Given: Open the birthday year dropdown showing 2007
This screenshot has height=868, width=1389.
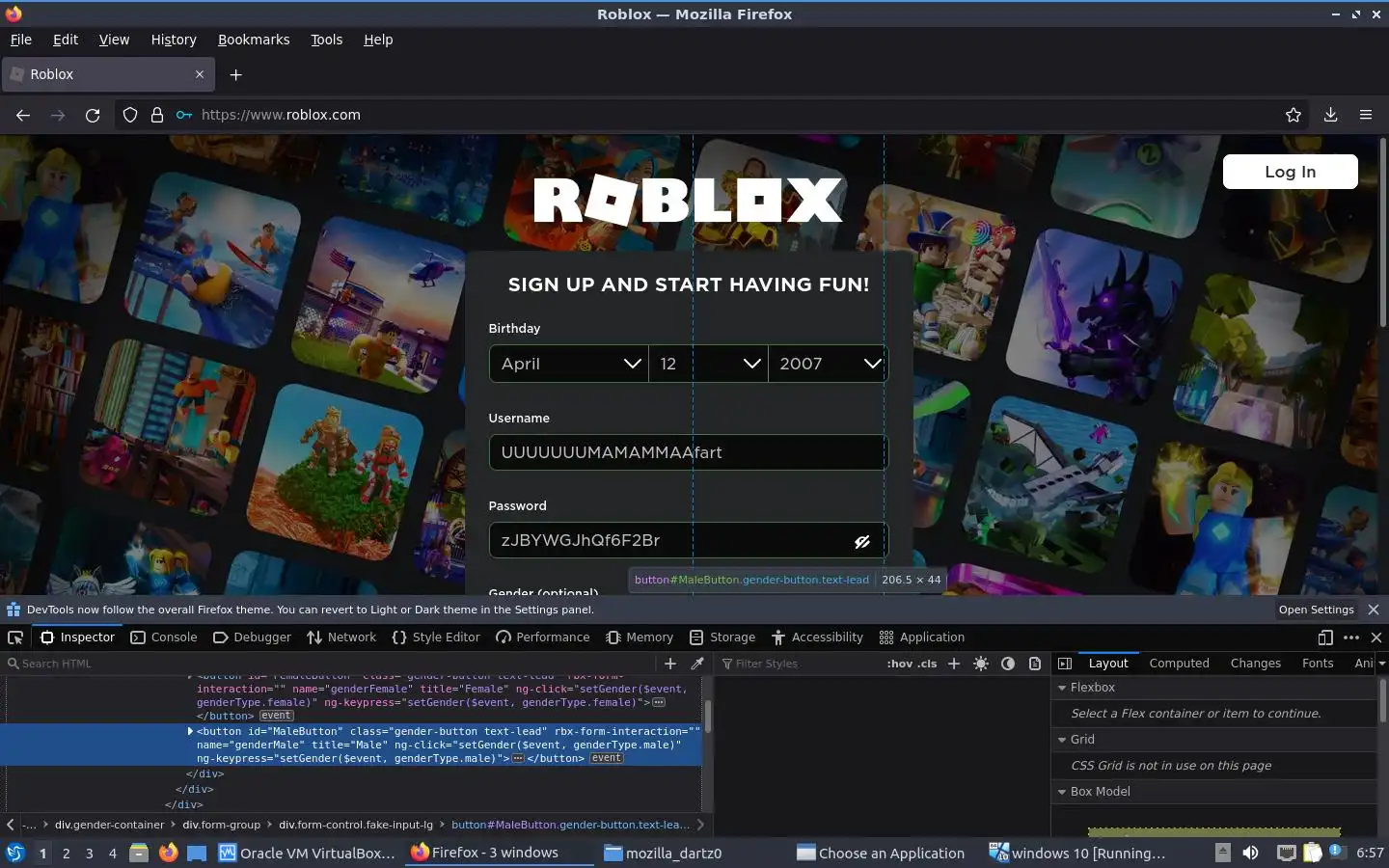Looking at the screenshot, I should click(828, 364).
